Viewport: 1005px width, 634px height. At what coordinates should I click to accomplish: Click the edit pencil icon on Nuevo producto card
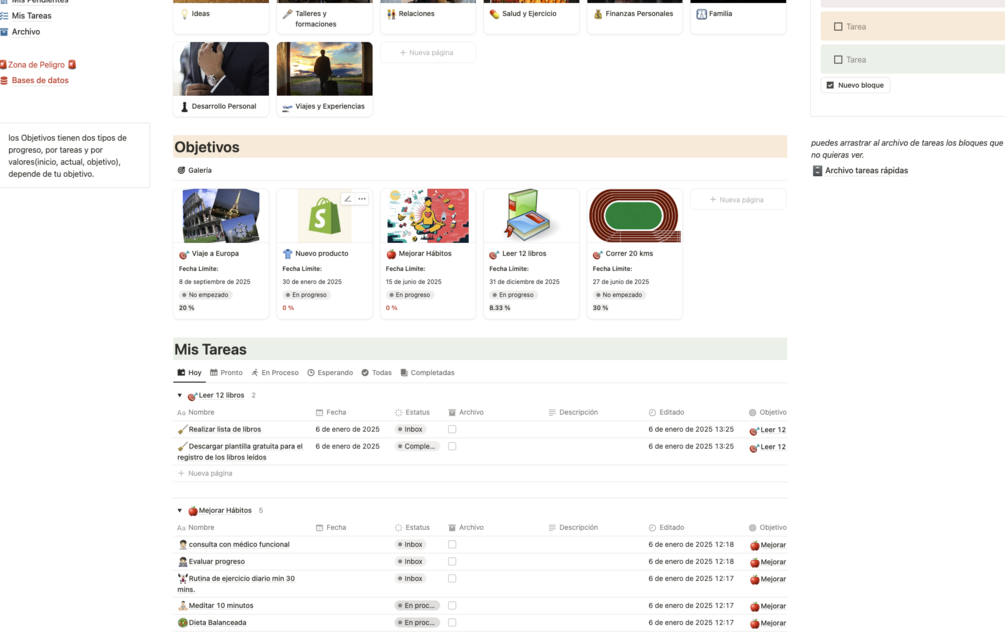(x=347, y=199)
